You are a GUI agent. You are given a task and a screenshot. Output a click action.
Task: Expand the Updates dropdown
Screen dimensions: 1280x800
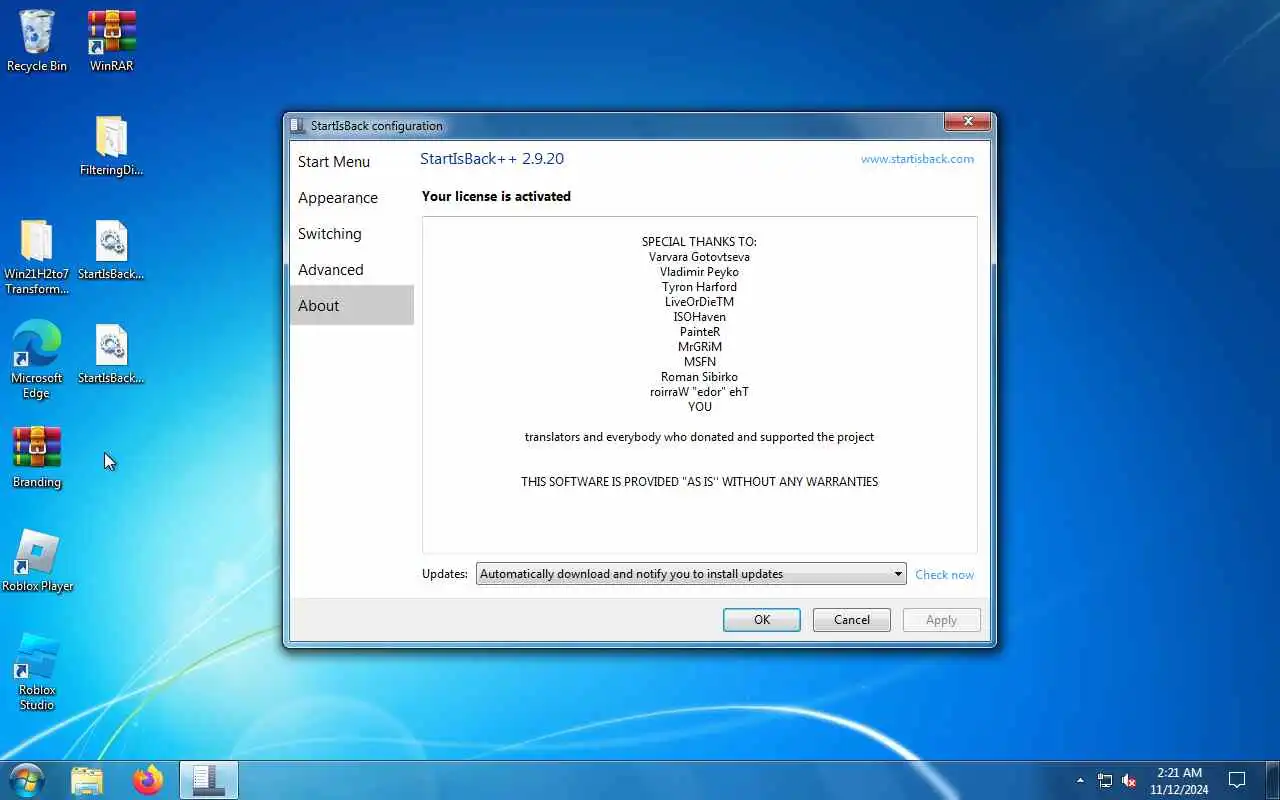691,574
